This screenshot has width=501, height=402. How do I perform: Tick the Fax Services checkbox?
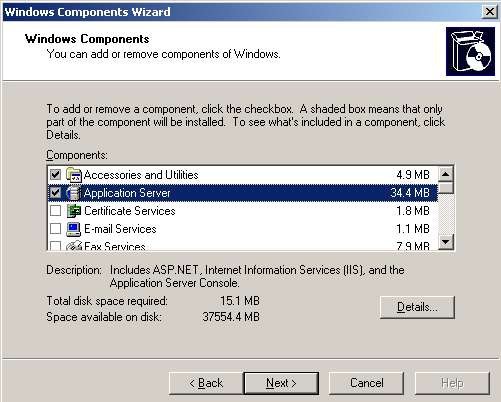55,246
